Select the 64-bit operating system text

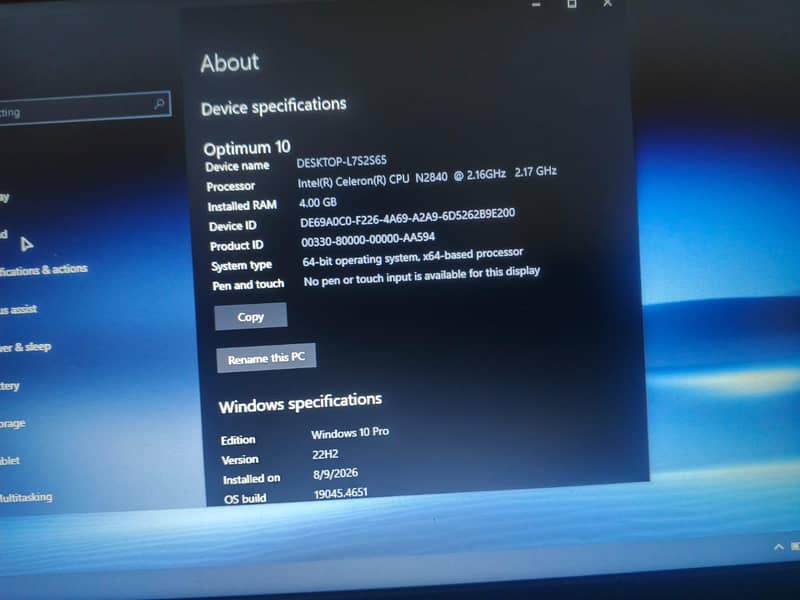(413, 257)
